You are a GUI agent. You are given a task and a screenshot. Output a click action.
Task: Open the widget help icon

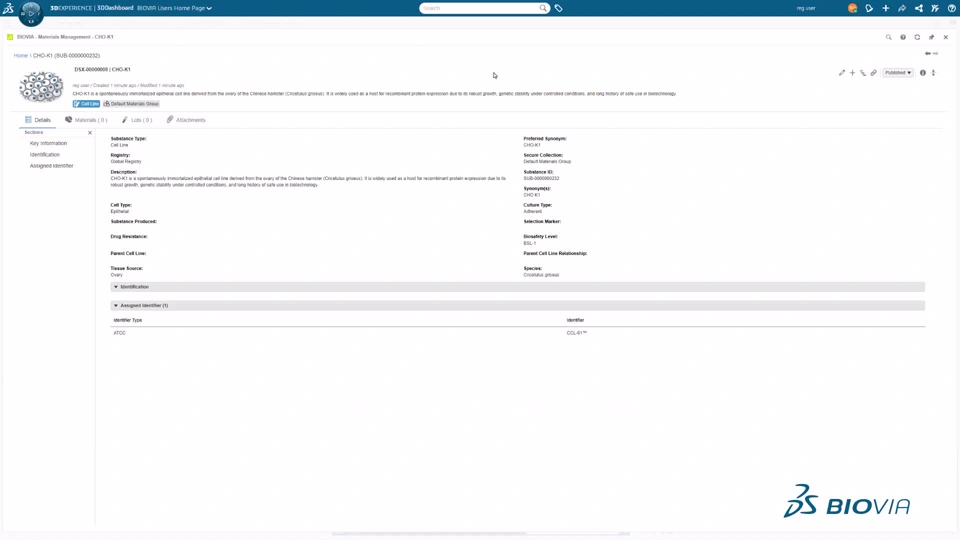pyautogui.click(x=903, y=37)
